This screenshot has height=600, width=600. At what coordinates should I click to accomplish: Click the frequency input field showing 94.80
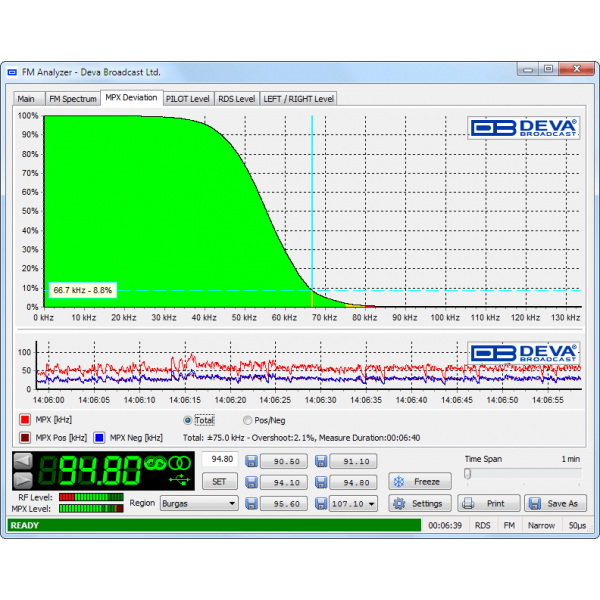coord(220,459)
